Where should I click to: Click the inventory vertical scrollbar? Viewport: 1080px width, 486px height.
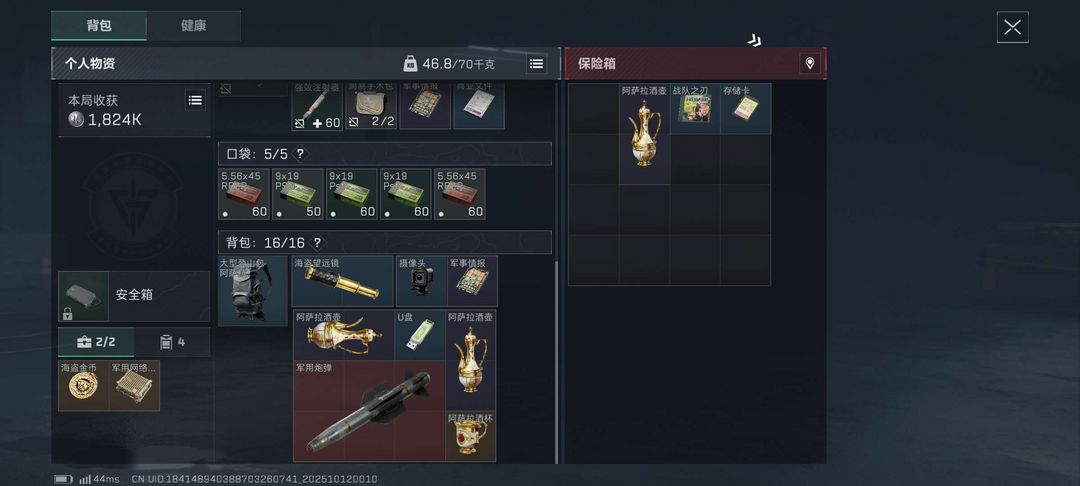557,362
